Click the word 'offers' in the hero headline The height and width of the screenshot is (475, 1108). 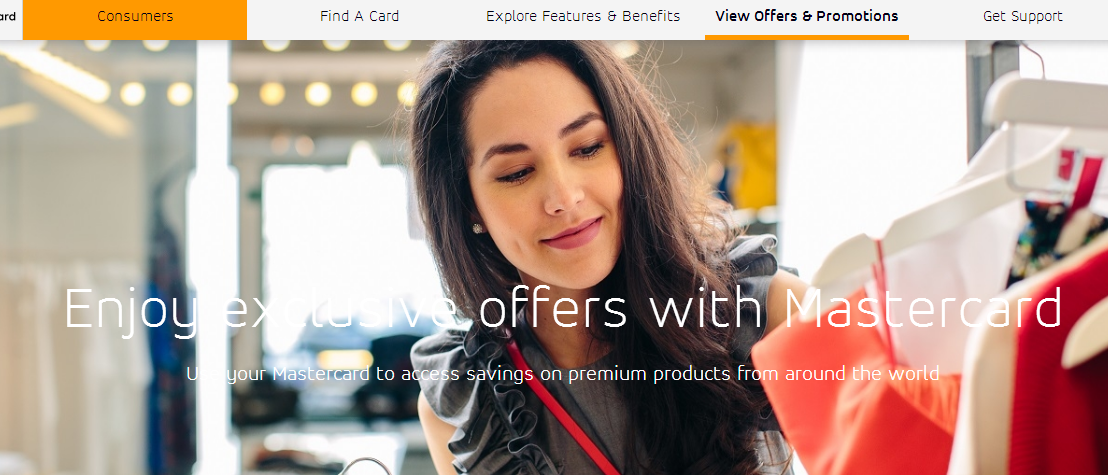(553, 307)
